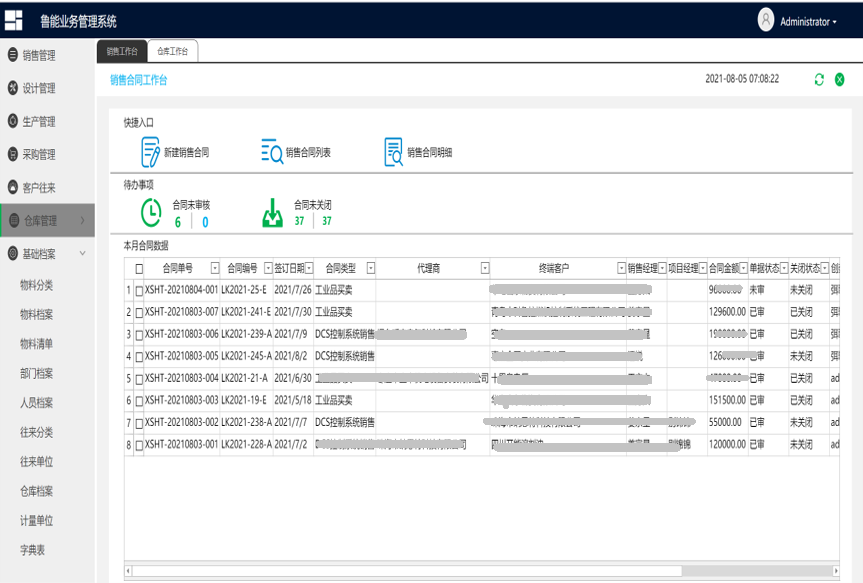
Task: Click the 基础档案 sidebar icon
Action: [13, 253]
